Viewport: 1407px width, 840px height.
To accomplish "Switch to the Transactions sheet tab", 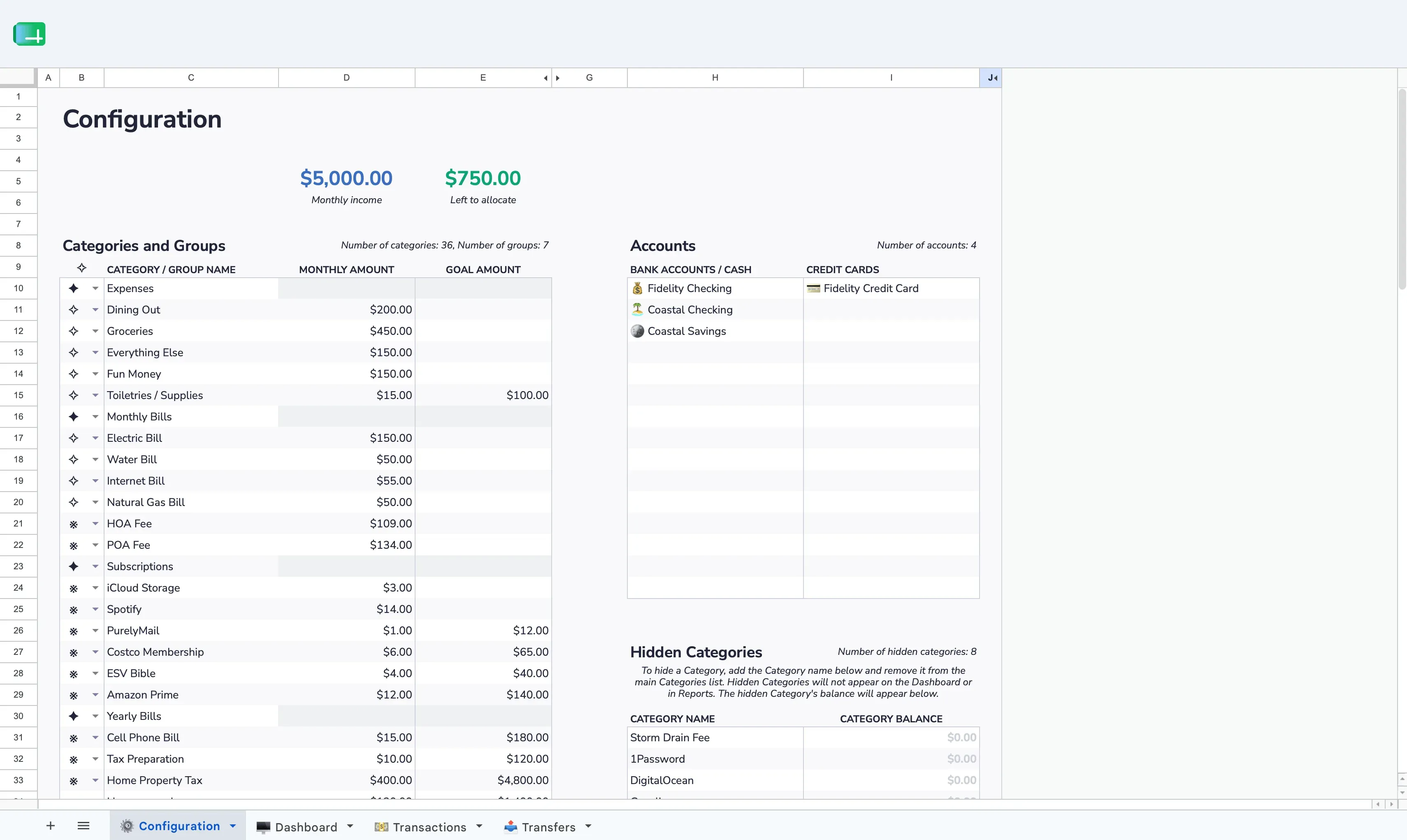I will coord(429,827).
